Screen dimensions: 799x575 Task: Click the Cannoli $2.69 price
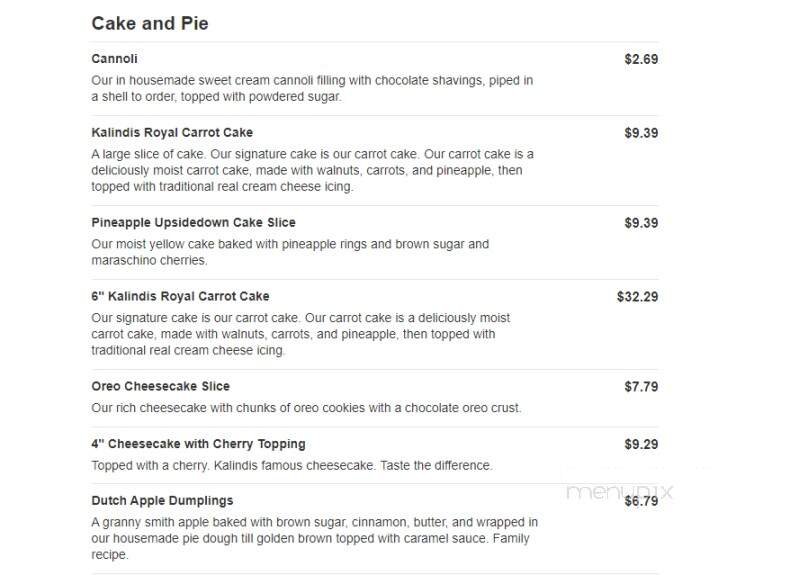641,59
